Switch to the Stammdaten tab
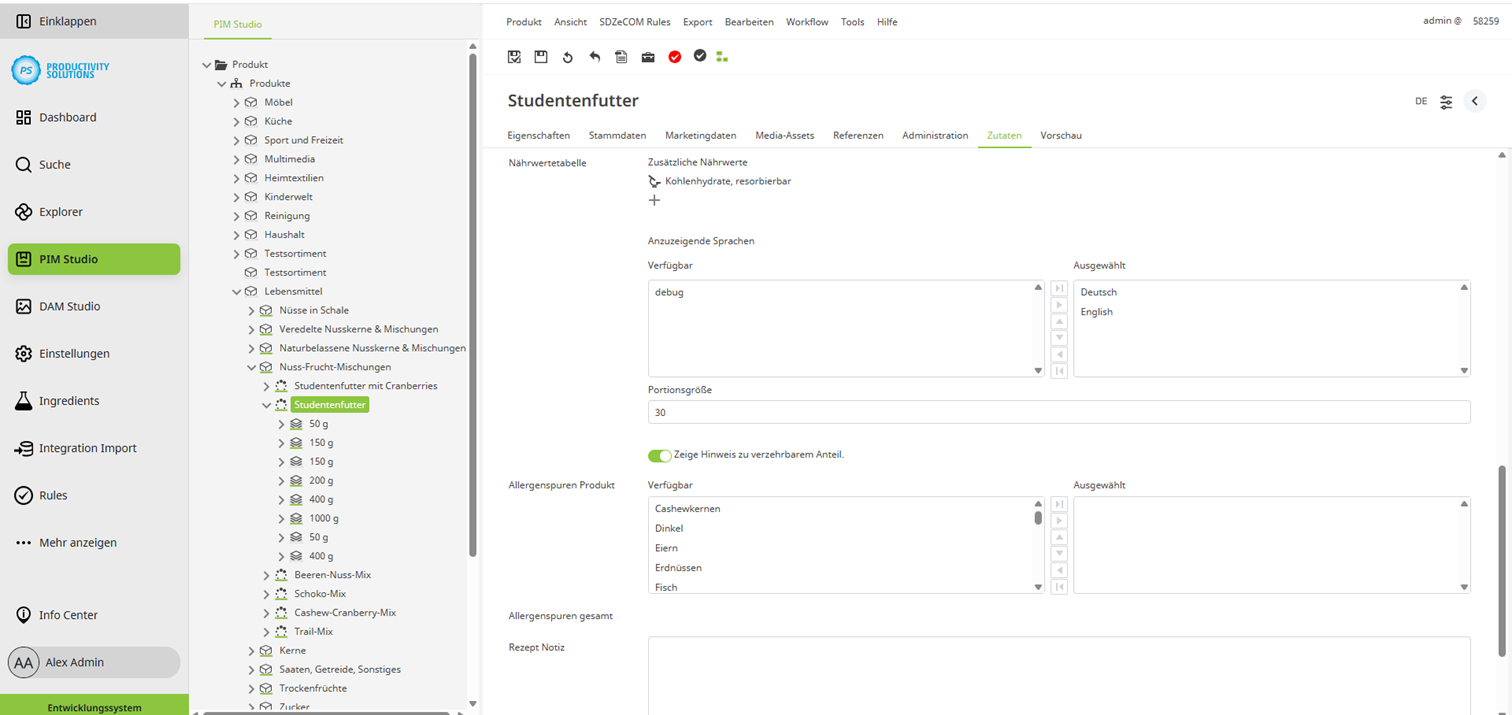The height and width of the screenshot is (715, 1512). coord(617,135)
